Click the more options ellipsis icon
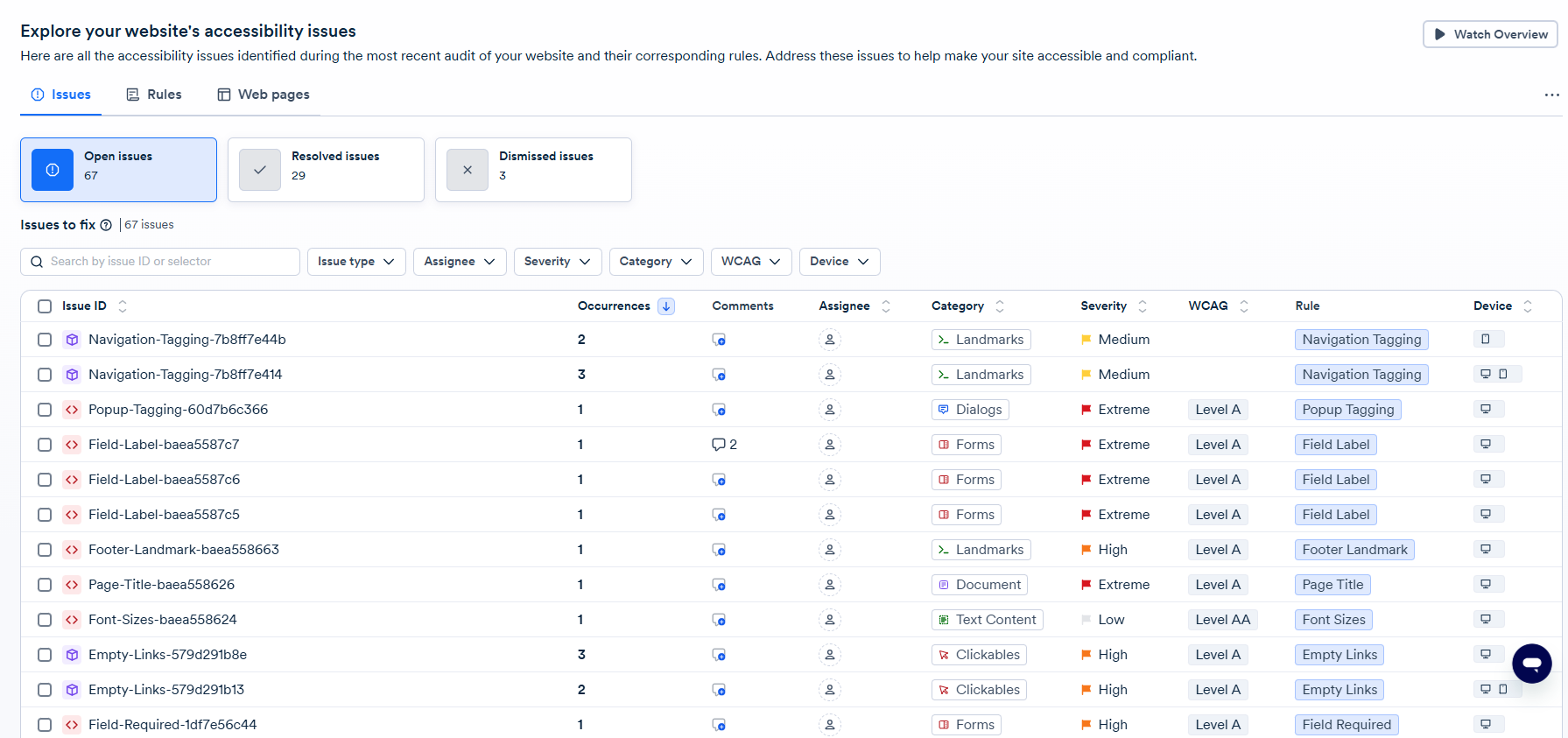Screen dimensions: 1568x738 [x=1551, y=95]
